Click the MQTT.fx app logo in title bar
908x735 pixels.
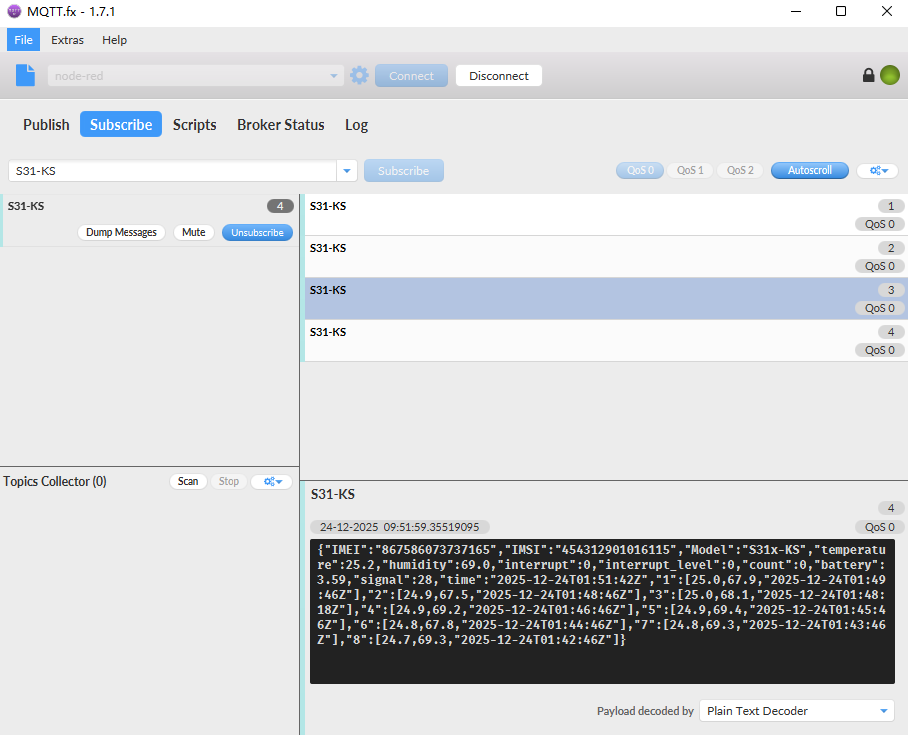[14, 11]
